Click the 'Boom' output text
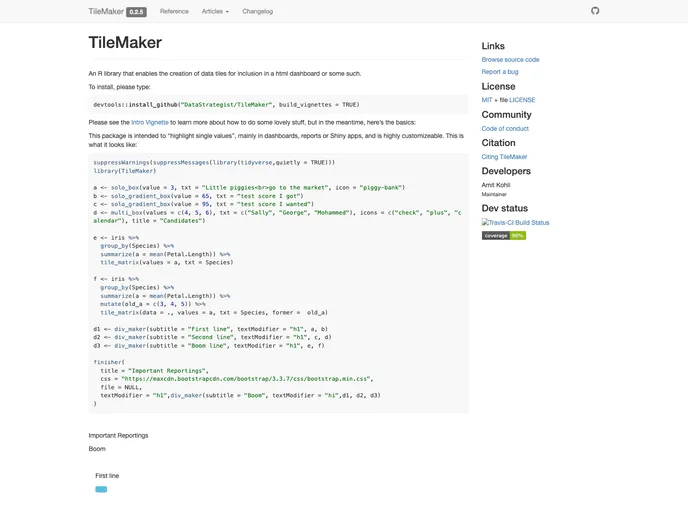688x512 pixels. pos(97,449)
